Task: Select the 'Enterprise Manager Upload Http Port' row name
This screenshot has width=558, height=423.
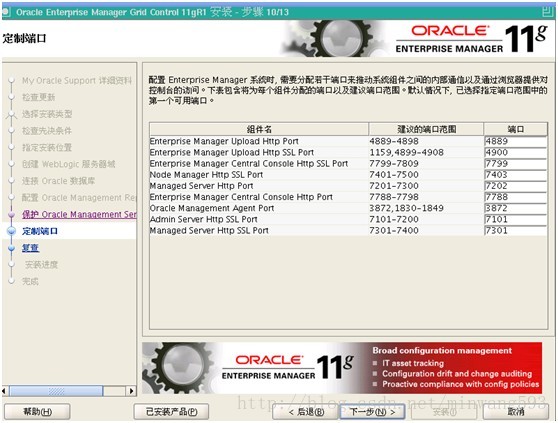Action: click(x=224, y=141)
